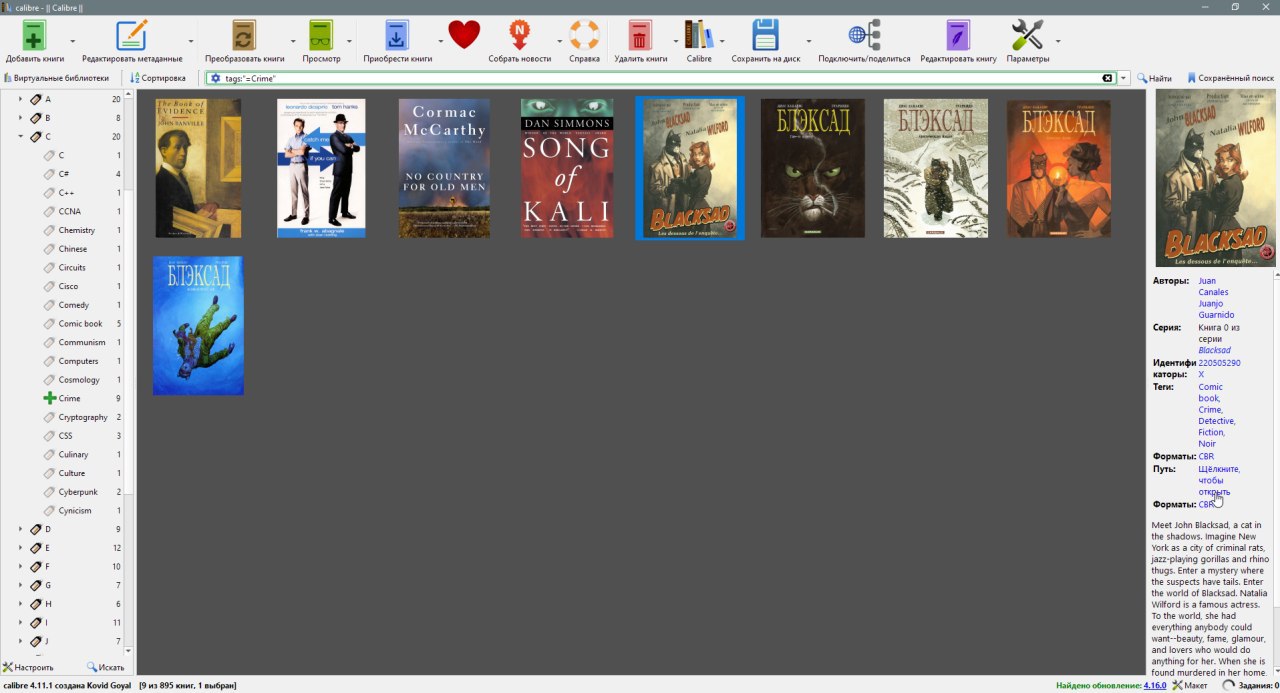Open the dropdown arrow next to Добавить книги
The width and height of the screenshot is (1280, 693).
(x=72, y=41)
